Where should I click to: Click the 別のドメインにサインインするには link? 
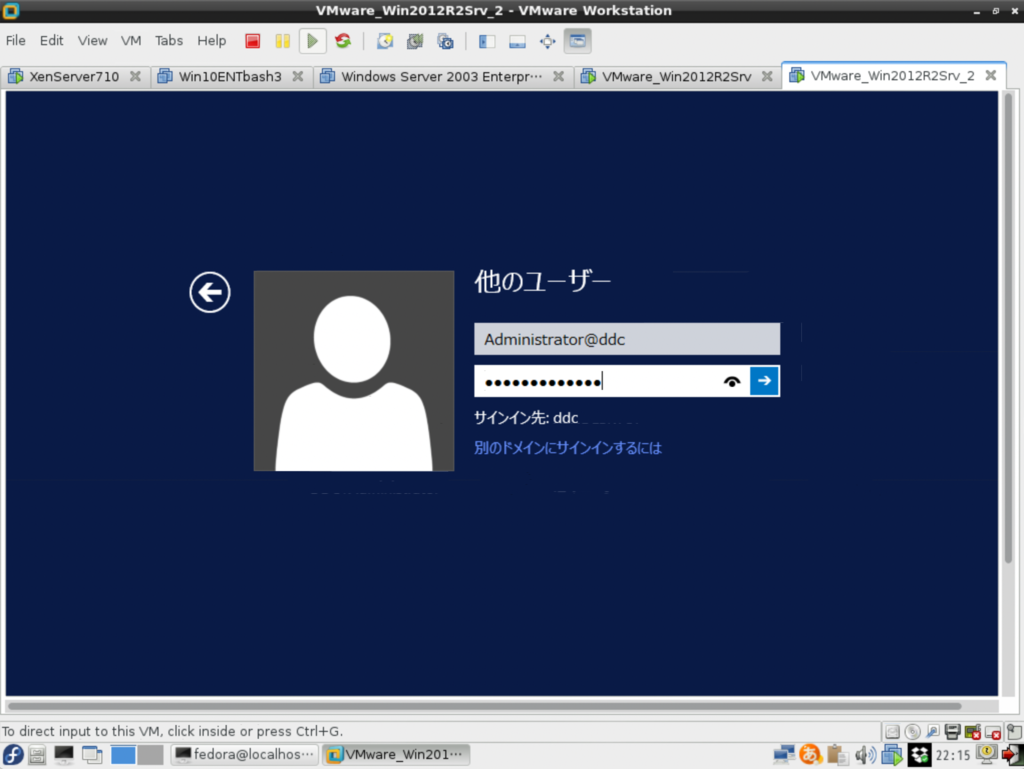coord(568,448)
